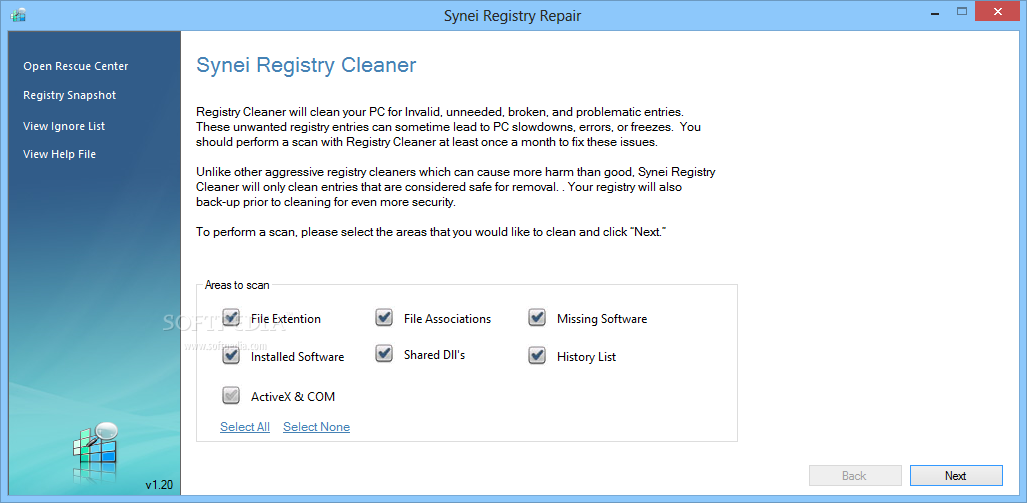The height and width of the screenshot is (503, 1027).
Task: Click the Areas to scan group label
Action: [237, 286]
